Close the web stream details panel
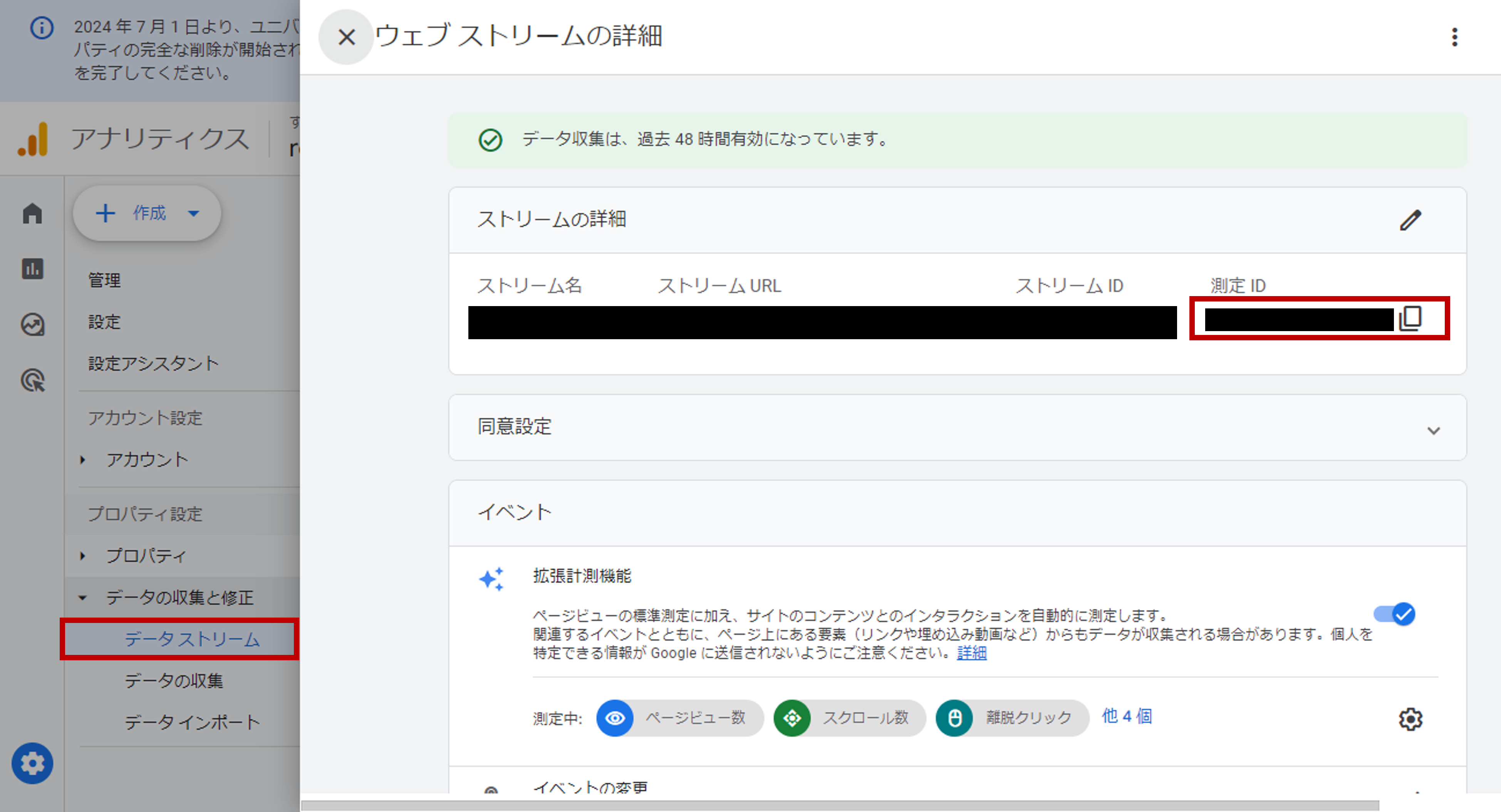 click(x=346, y=37)
